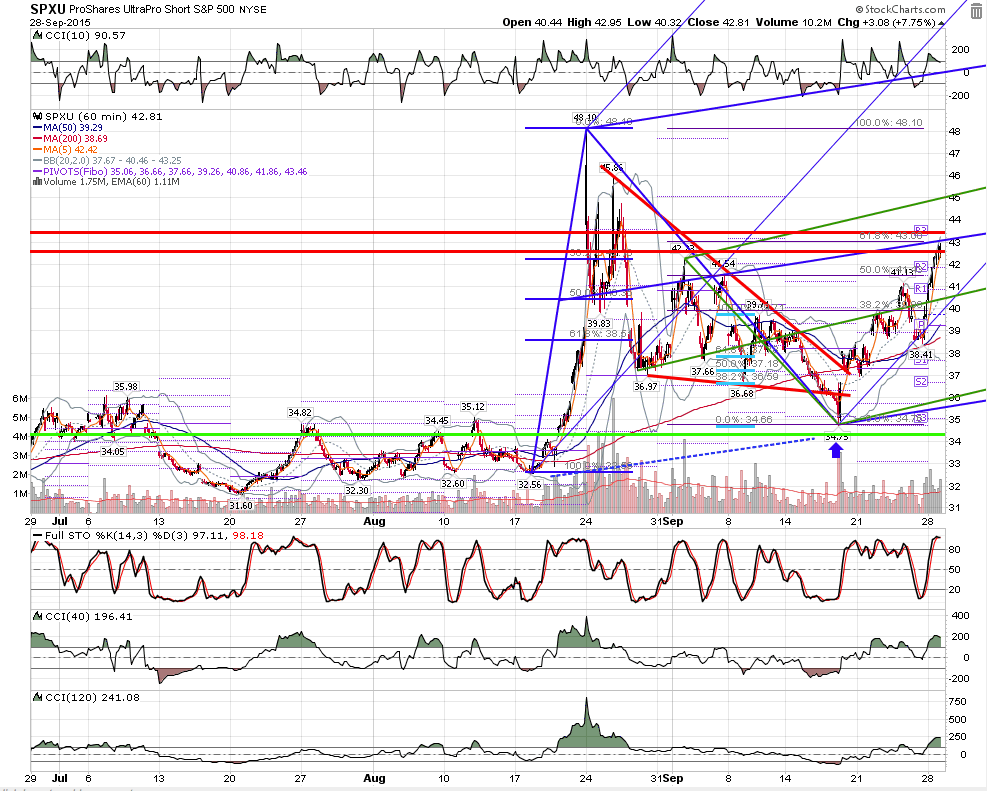This screenshot has width=987, height=791.
Task: Click the Close 42.81 value in header
Action: tap(718, 23)
